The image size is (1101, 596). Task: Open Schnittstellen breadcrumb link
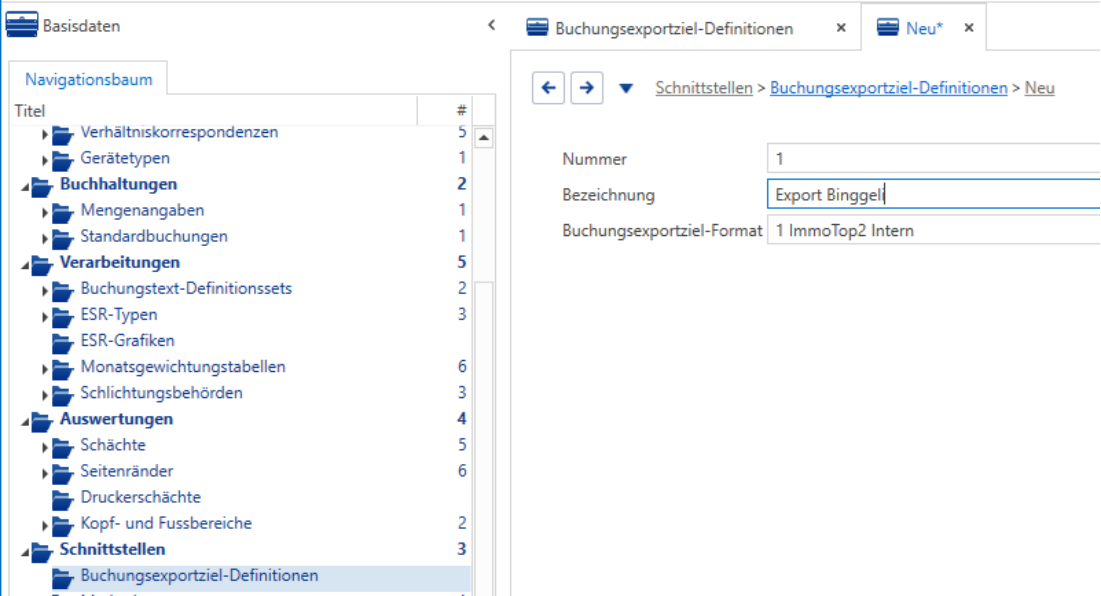tap(704, 88)
